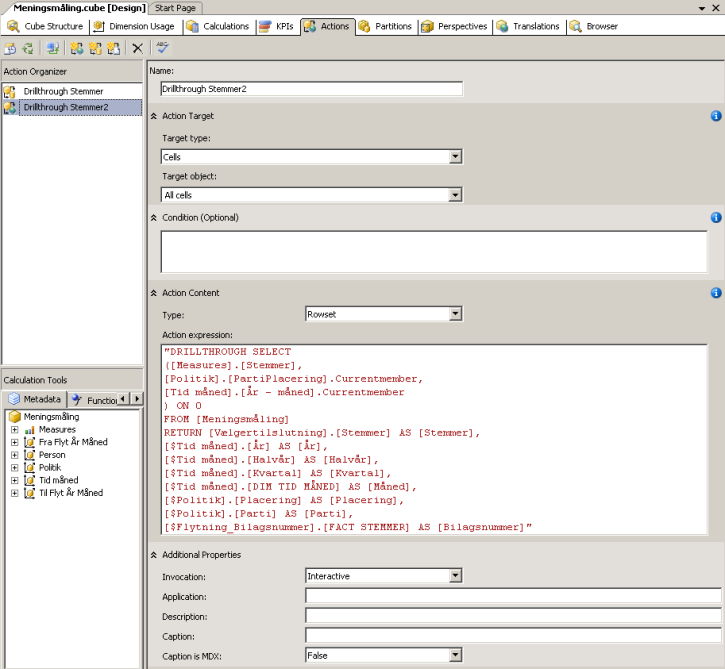Click the Description input field
Screen dimensions: 725x669
(513, 616)
